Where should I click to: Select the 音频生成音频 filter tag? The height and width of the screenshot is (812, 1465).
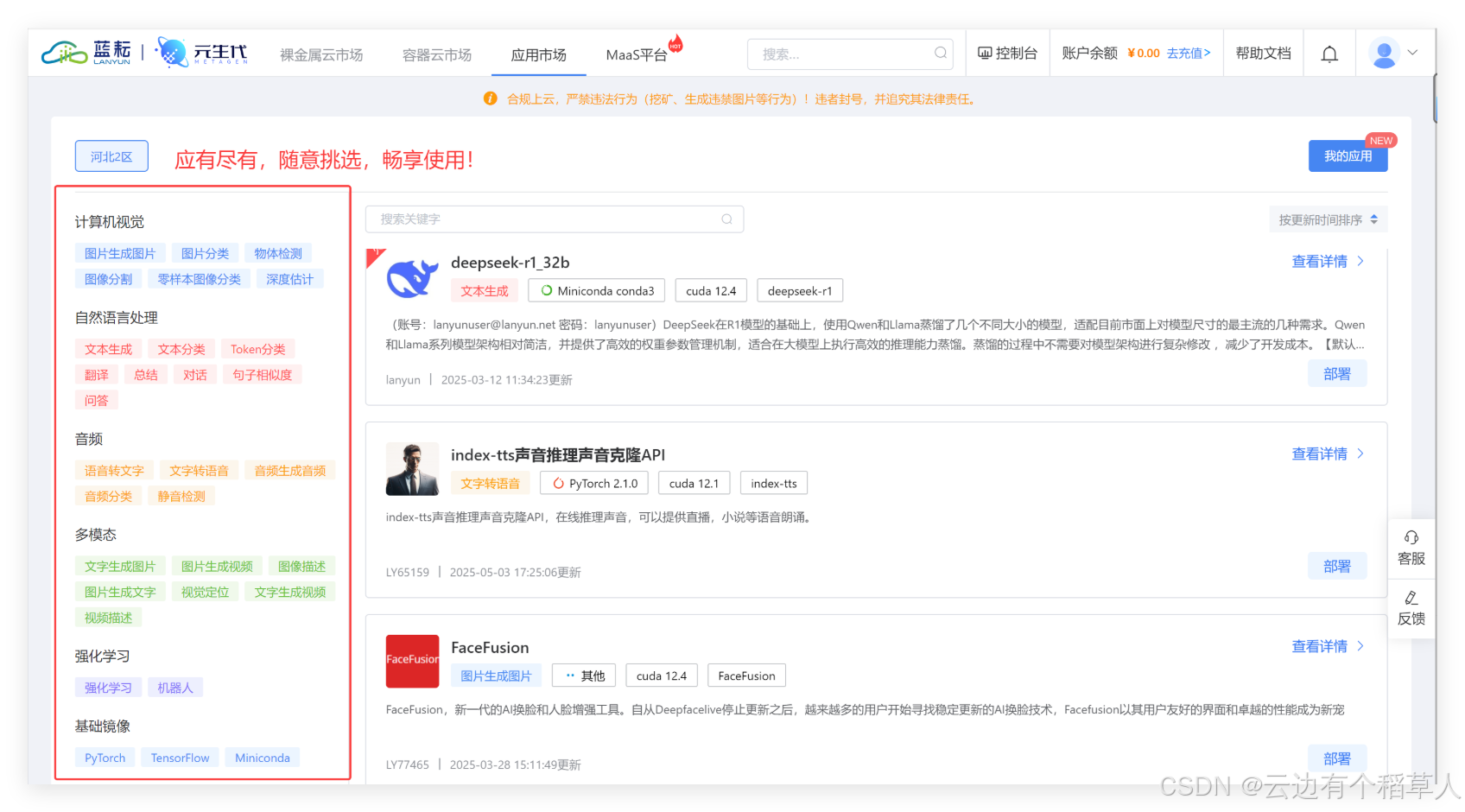click(289, 471)
